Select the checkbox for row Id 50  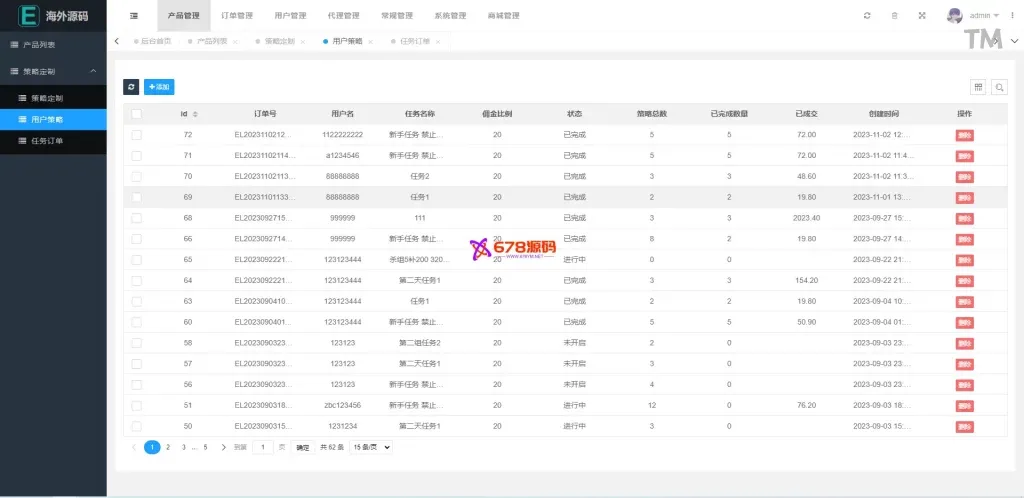(137, 426)
